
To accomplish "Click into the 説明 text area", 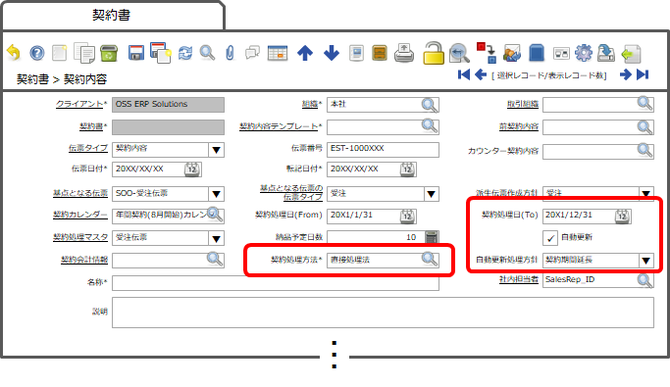I will pyautogui.click(x=383, y=313).
